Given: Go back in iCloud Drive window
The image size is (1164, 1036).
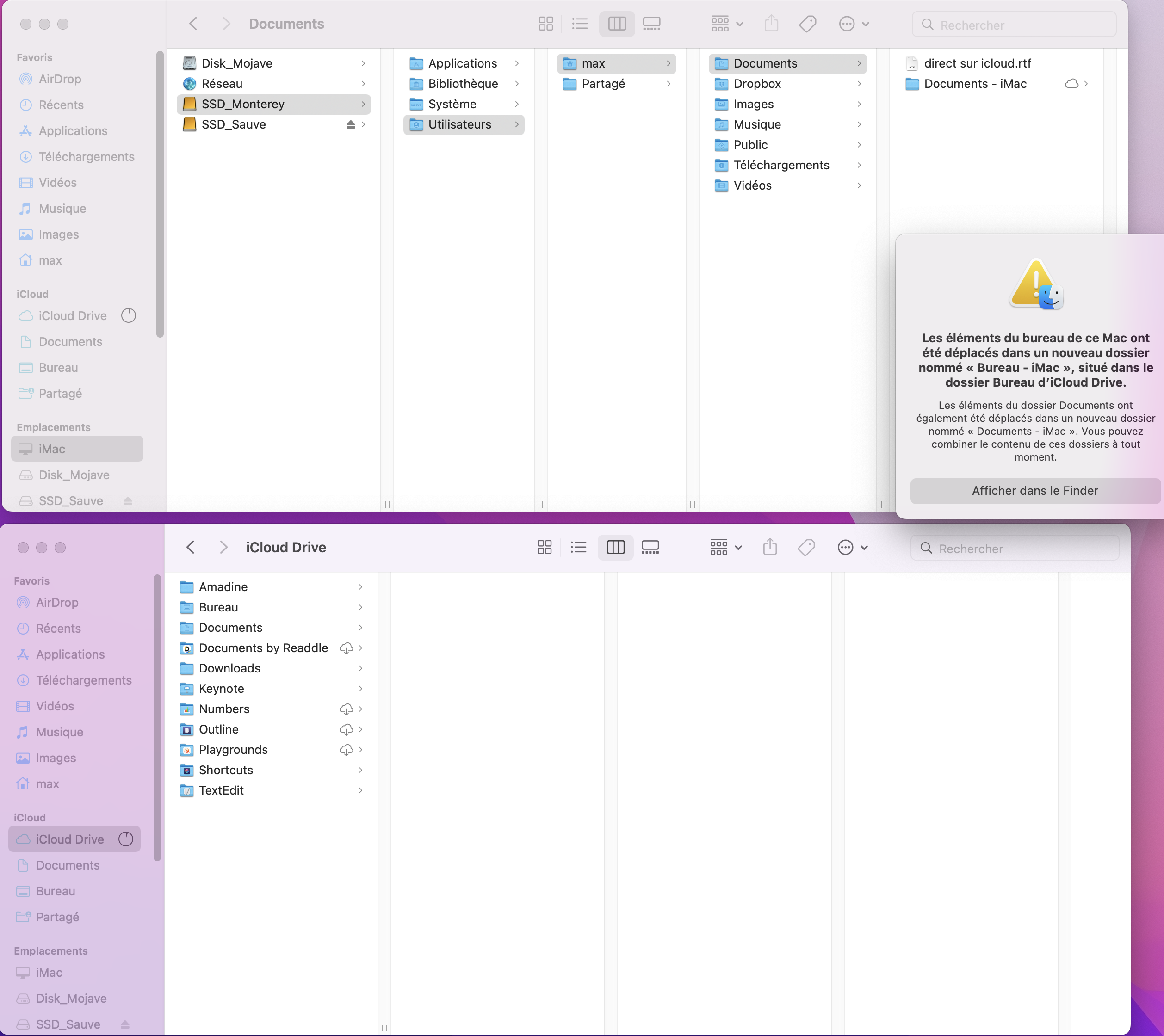Looking at the screenshot, I should [191, 548].
